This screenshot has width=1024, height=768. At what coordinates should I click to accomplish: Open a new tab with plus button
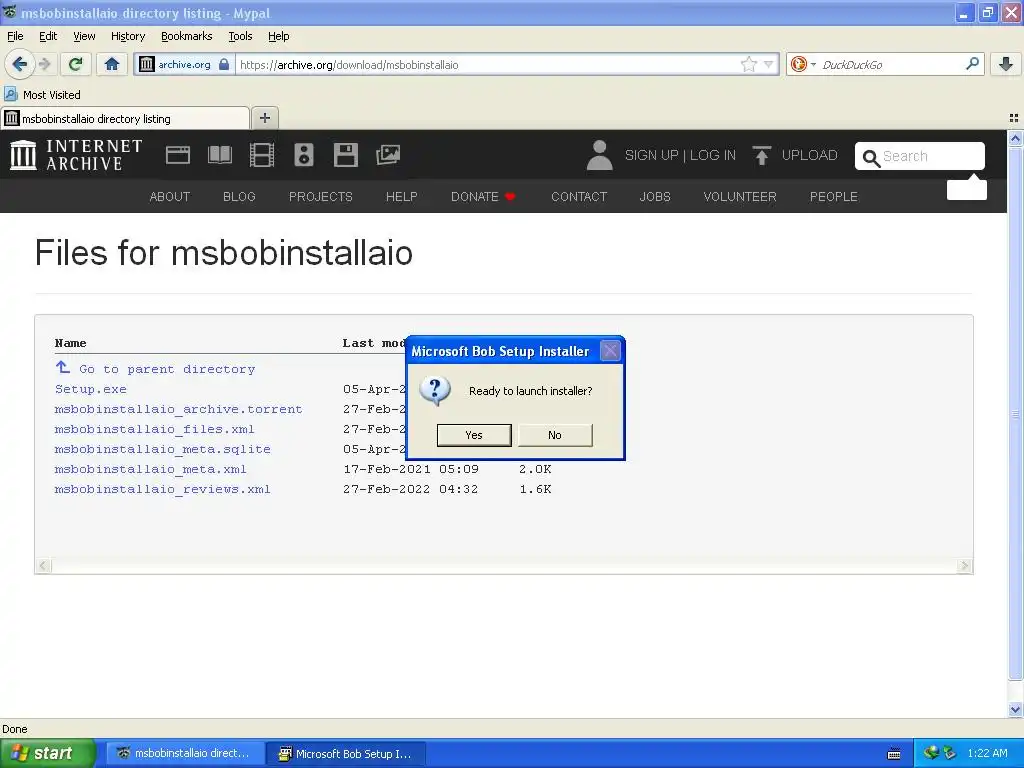[264, 118]
